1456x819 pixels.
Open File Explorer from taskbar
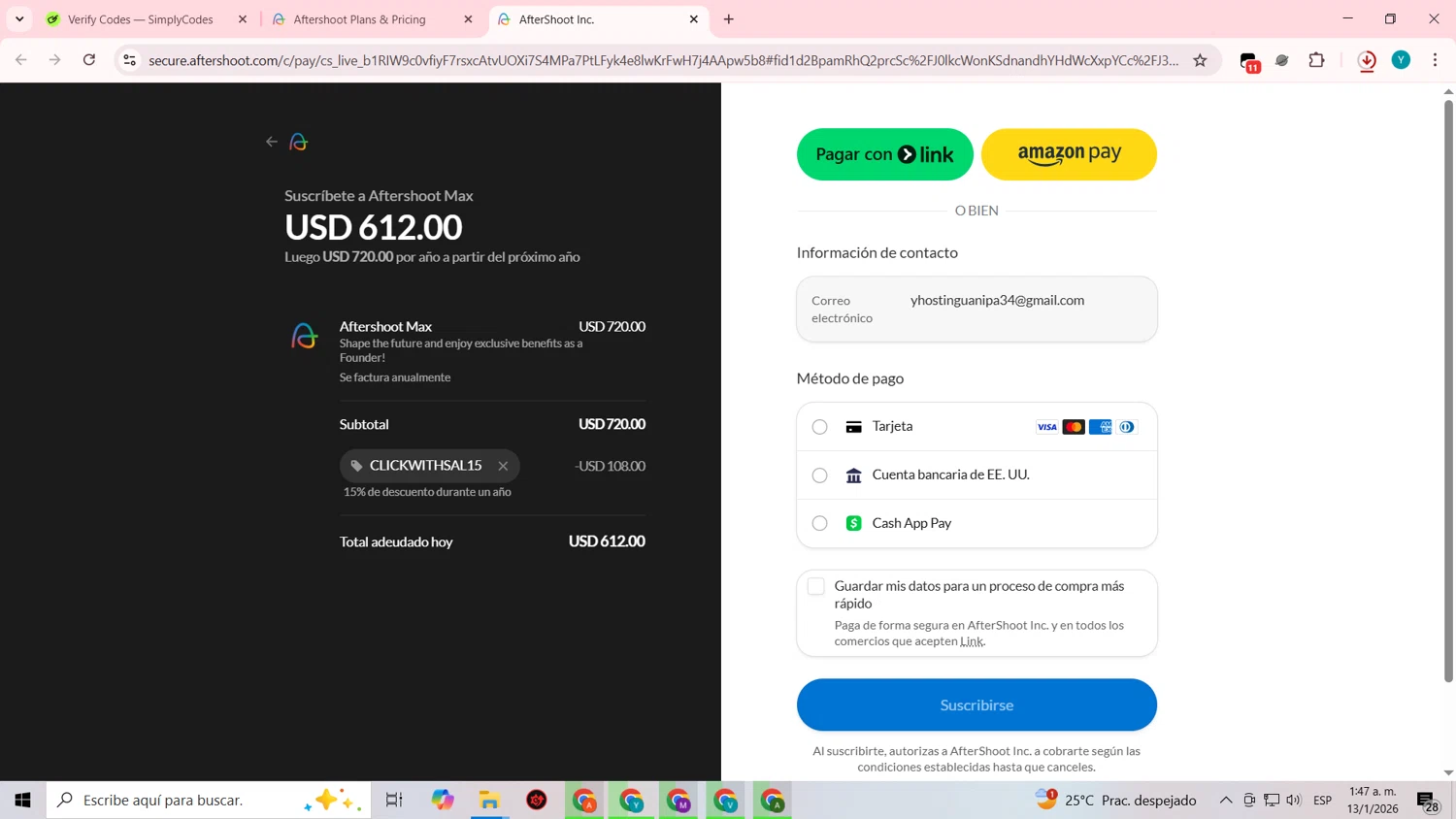489,800
